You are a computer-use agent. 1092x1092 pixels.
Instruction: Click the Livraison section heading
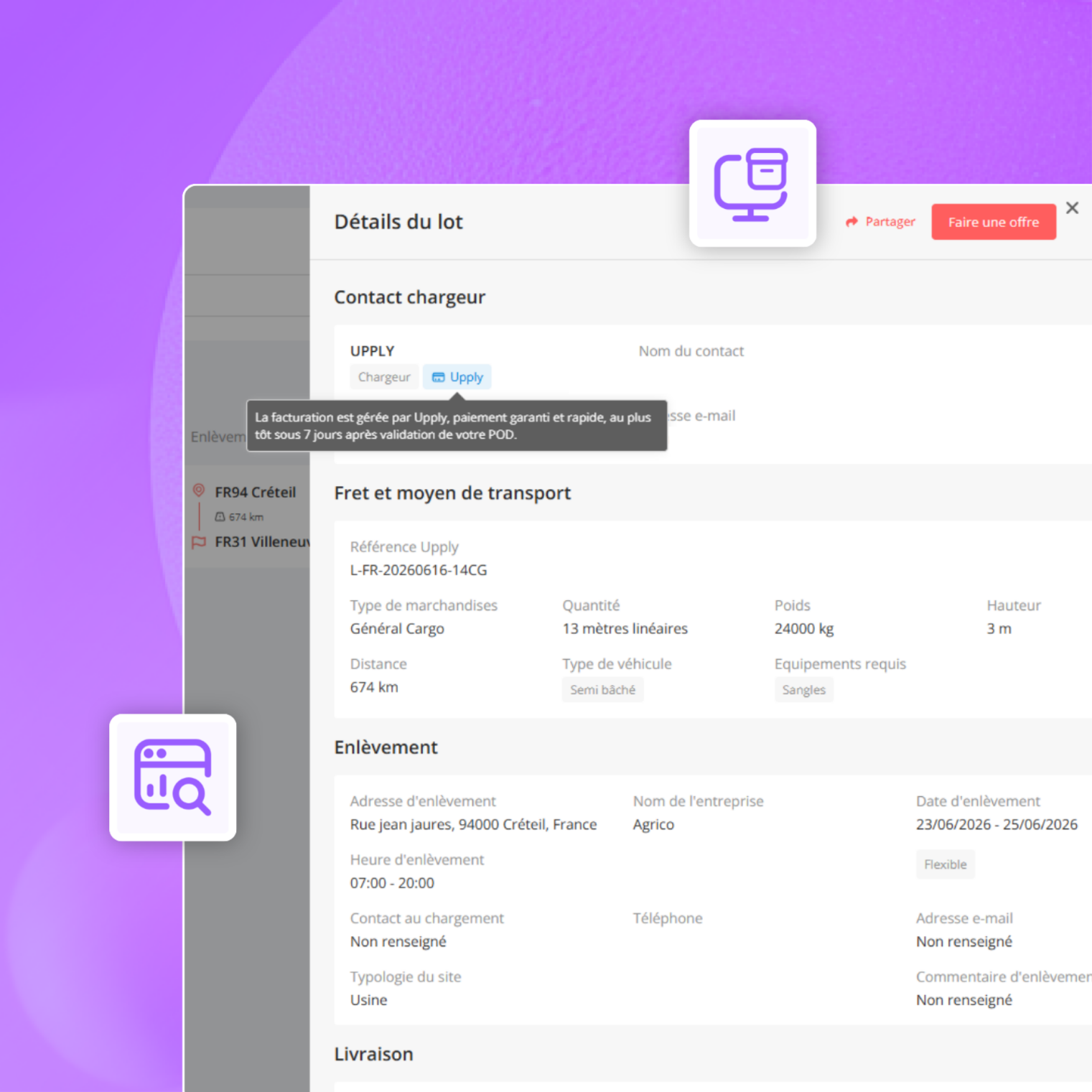[373, 1054]
